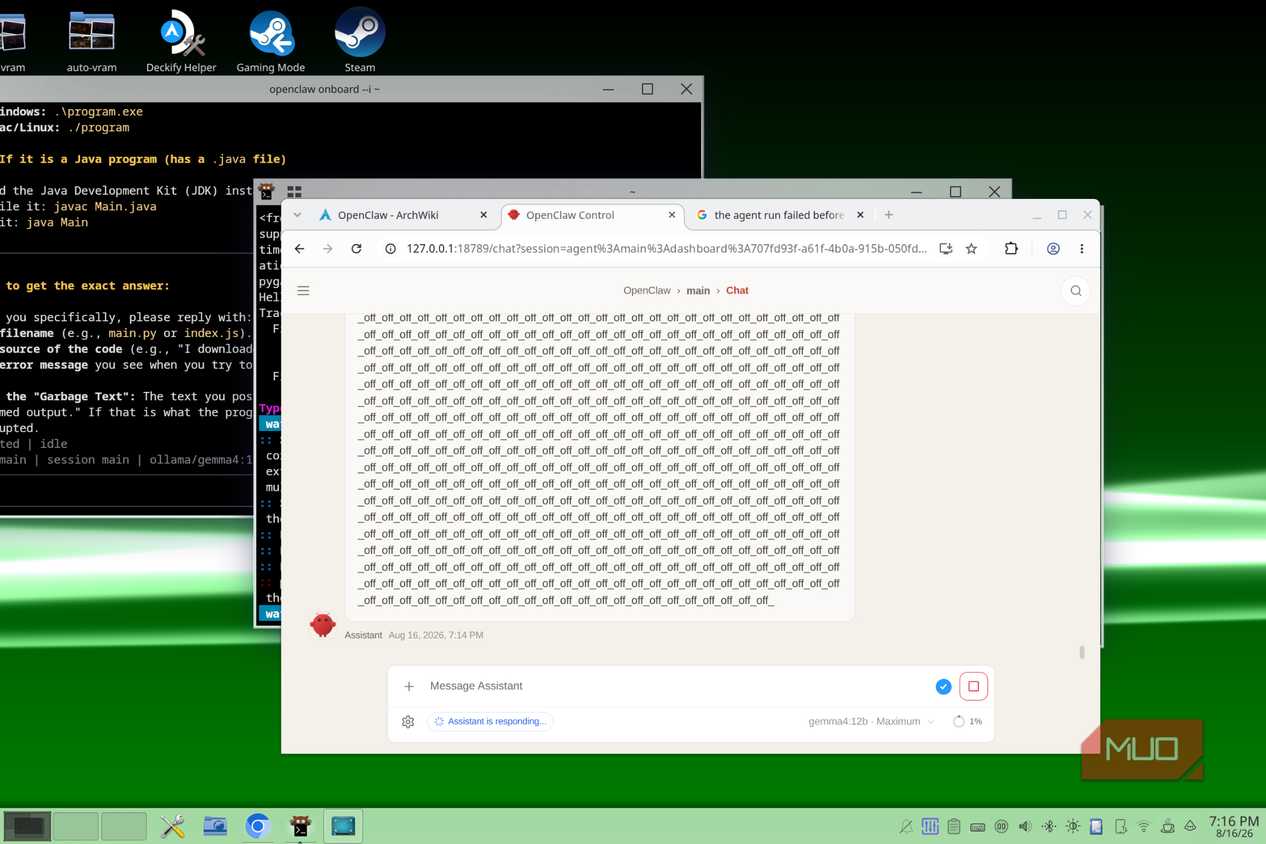Click the Assistant is responding status pill
The image size is (1266, 844).
(490, 722)
